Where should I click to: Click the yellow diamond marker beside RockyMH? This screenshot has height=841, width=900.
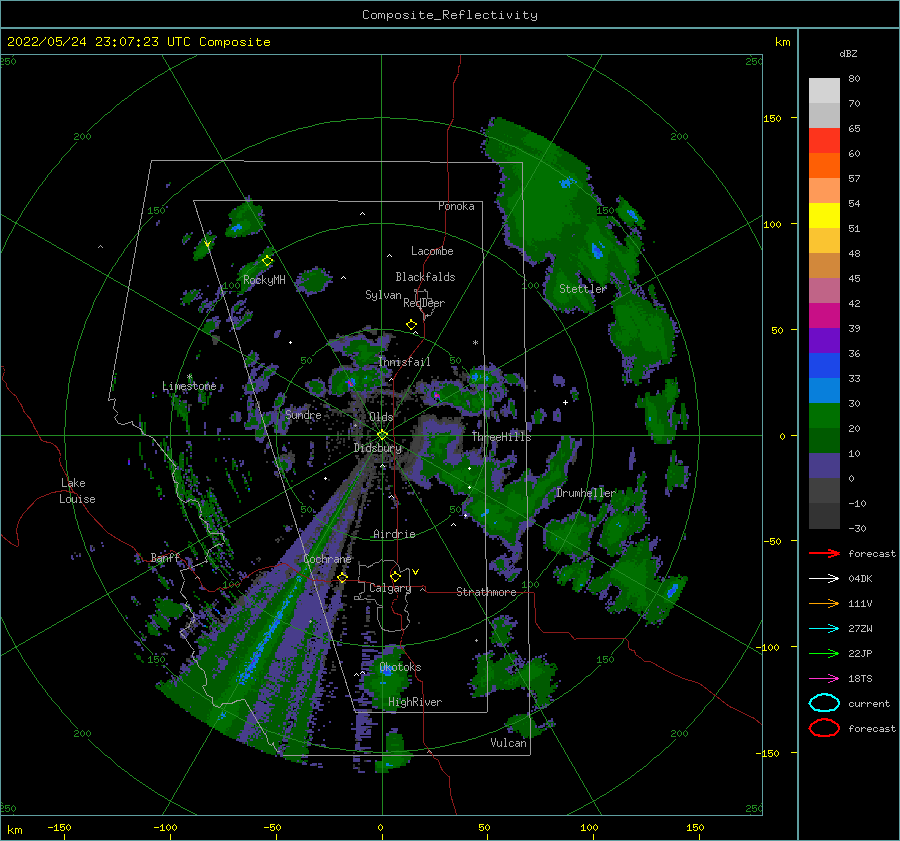pyautogui.click(x=267, y=261)
